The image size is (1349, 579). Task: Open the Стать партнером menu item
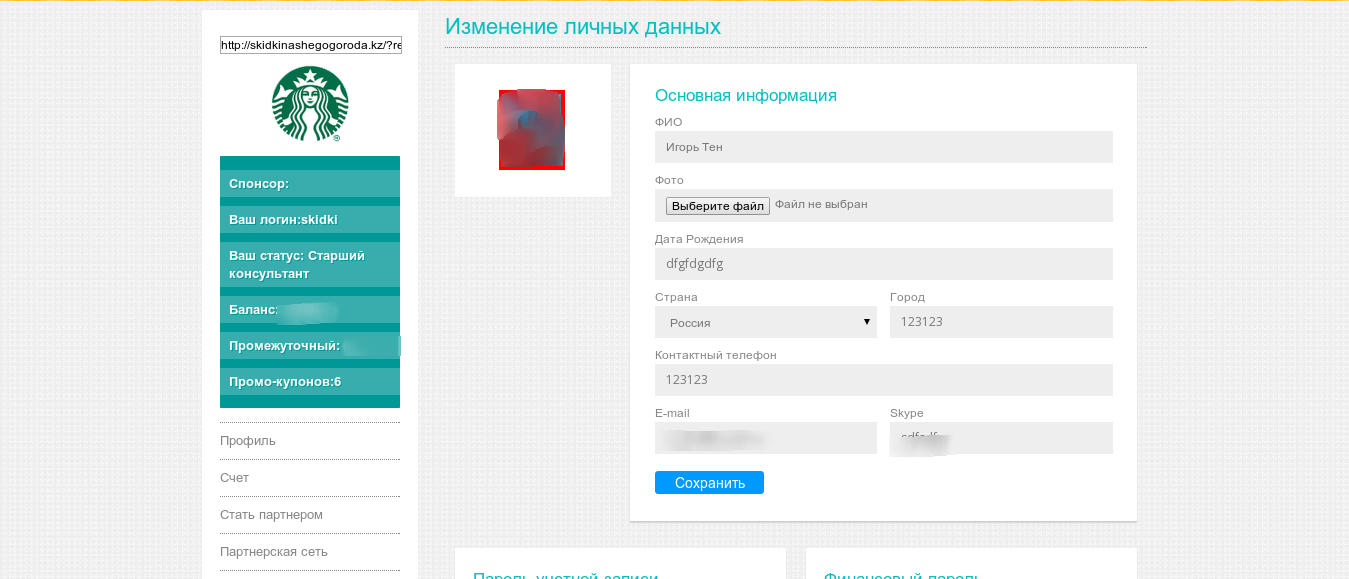pos(272,515)
